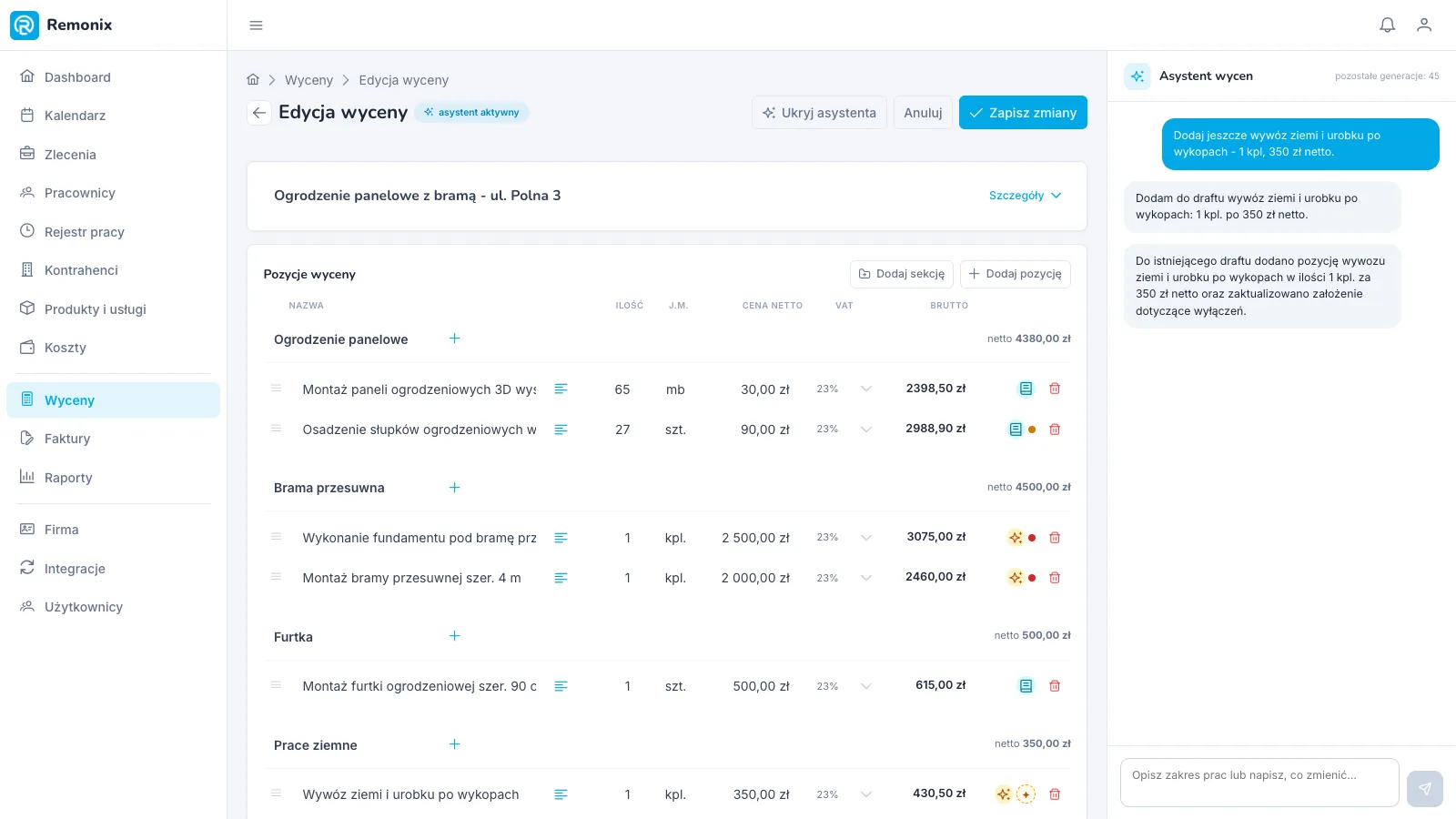Click AI sparkle icon on Wykonanie fundamentu row
Image resolution: width=1456 pixels, height=819 pixels.
click(x=1016, y=538)
